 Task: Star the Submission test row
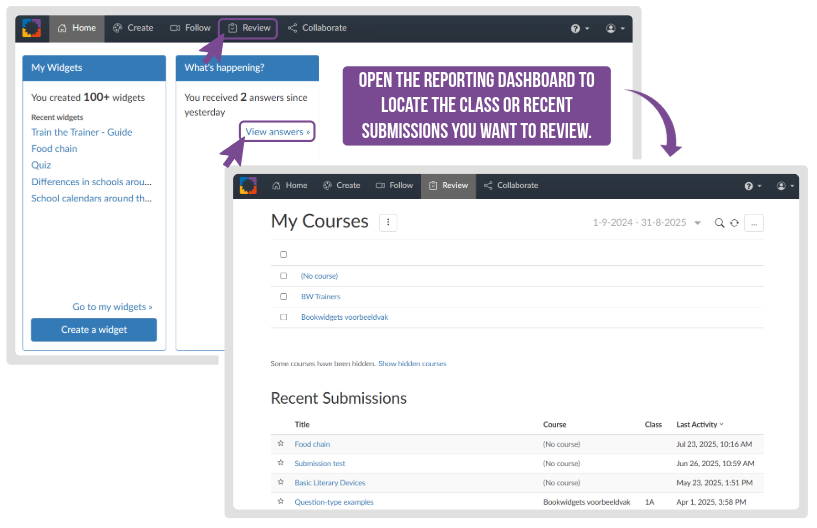[281, 463]
